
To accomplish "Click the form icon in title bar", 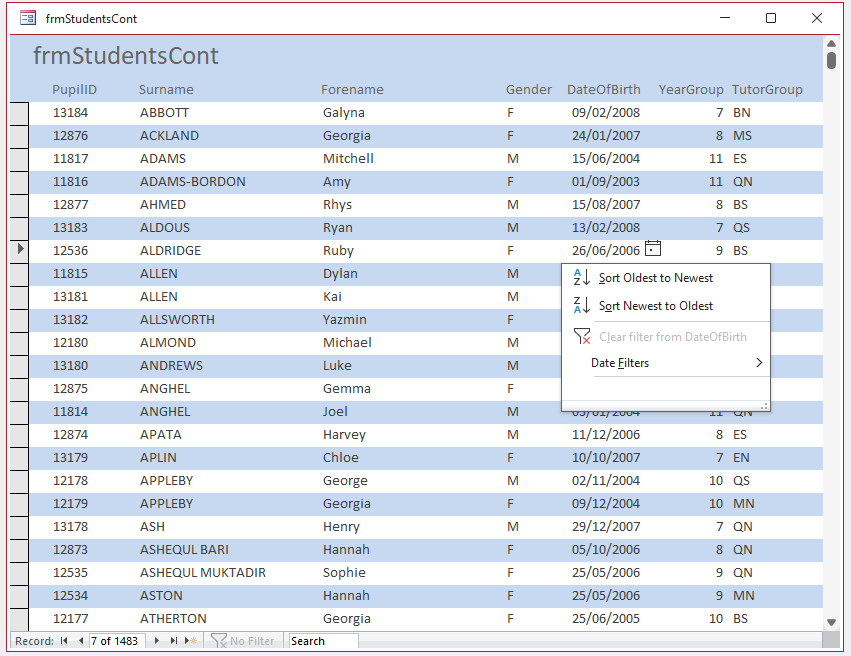I will pos(28,18).
